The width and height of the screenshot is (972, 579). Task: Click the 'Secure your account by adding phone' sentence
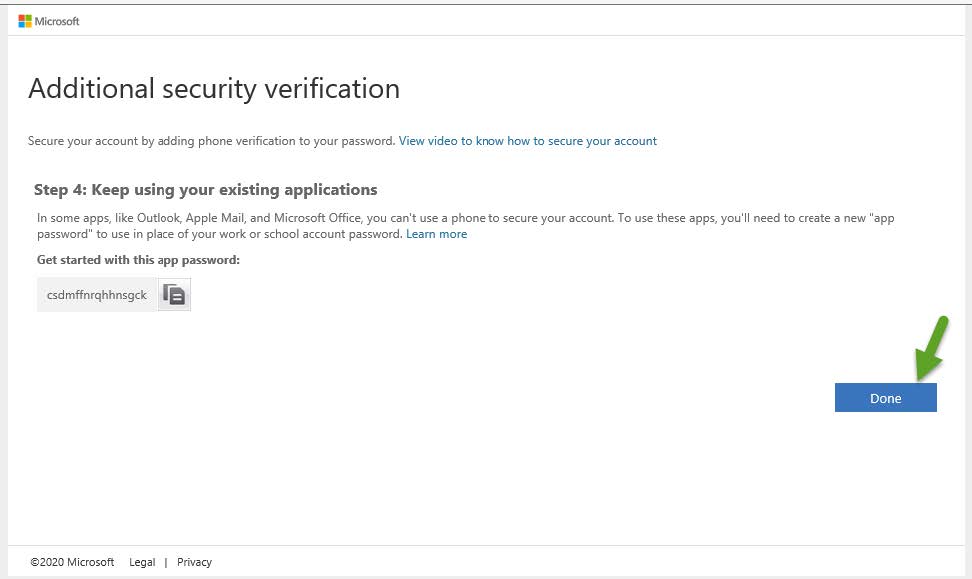coord(211,141)
